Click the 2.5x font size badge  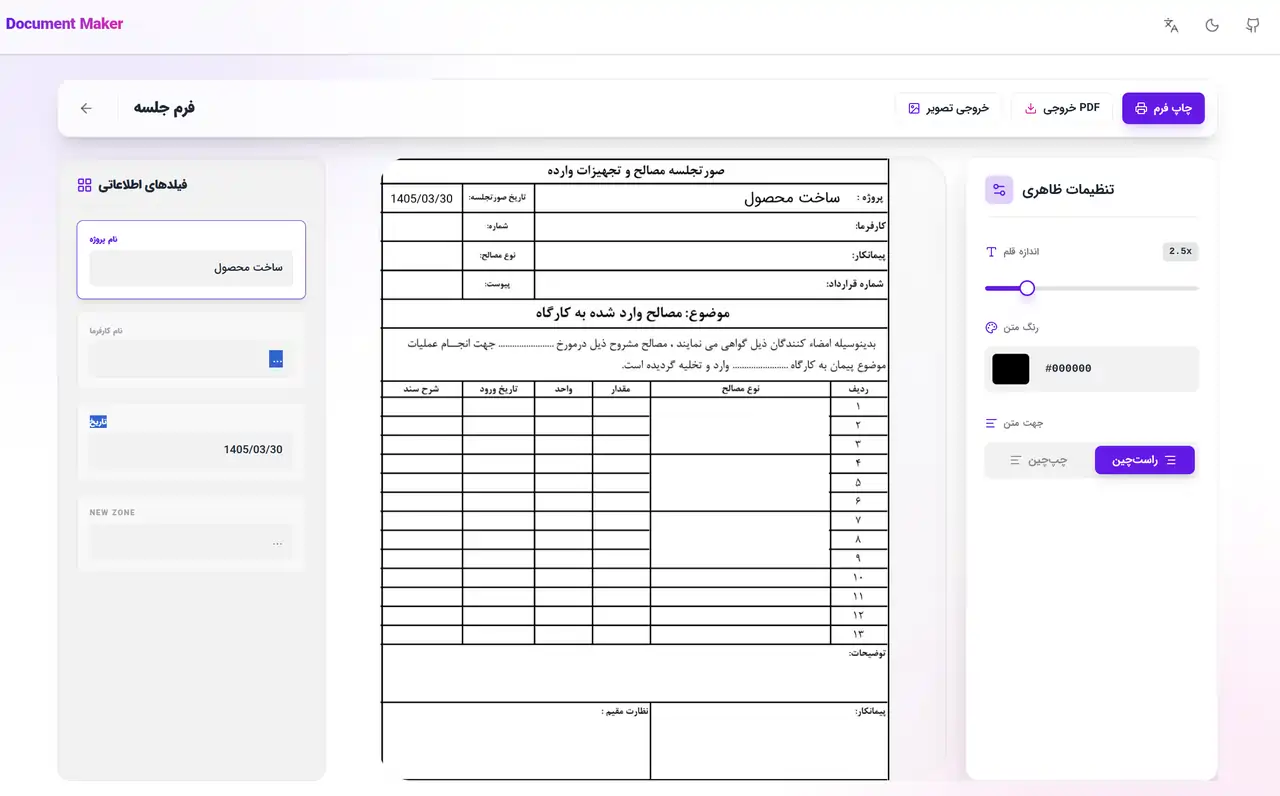click(1180, 252)
